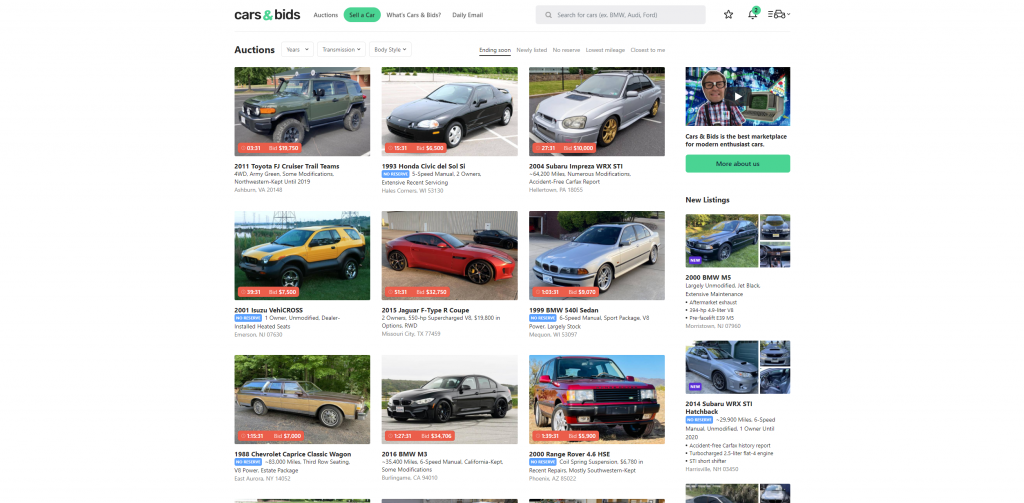
Task: Click the No Reserve badge on Honda Civic
Action: [x=396, y=174]
